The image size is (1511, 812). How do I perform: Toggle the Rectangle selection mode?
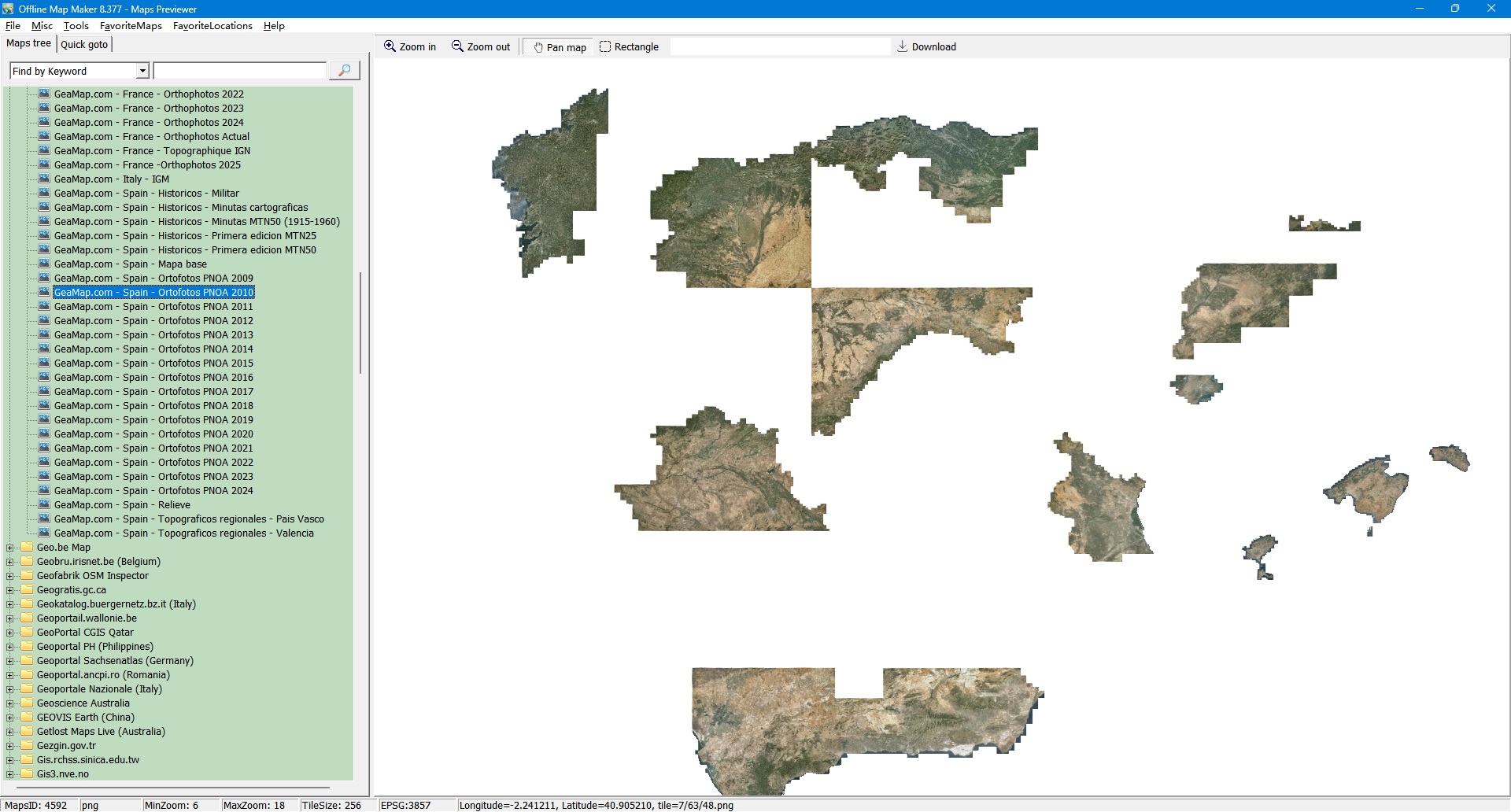629,47
